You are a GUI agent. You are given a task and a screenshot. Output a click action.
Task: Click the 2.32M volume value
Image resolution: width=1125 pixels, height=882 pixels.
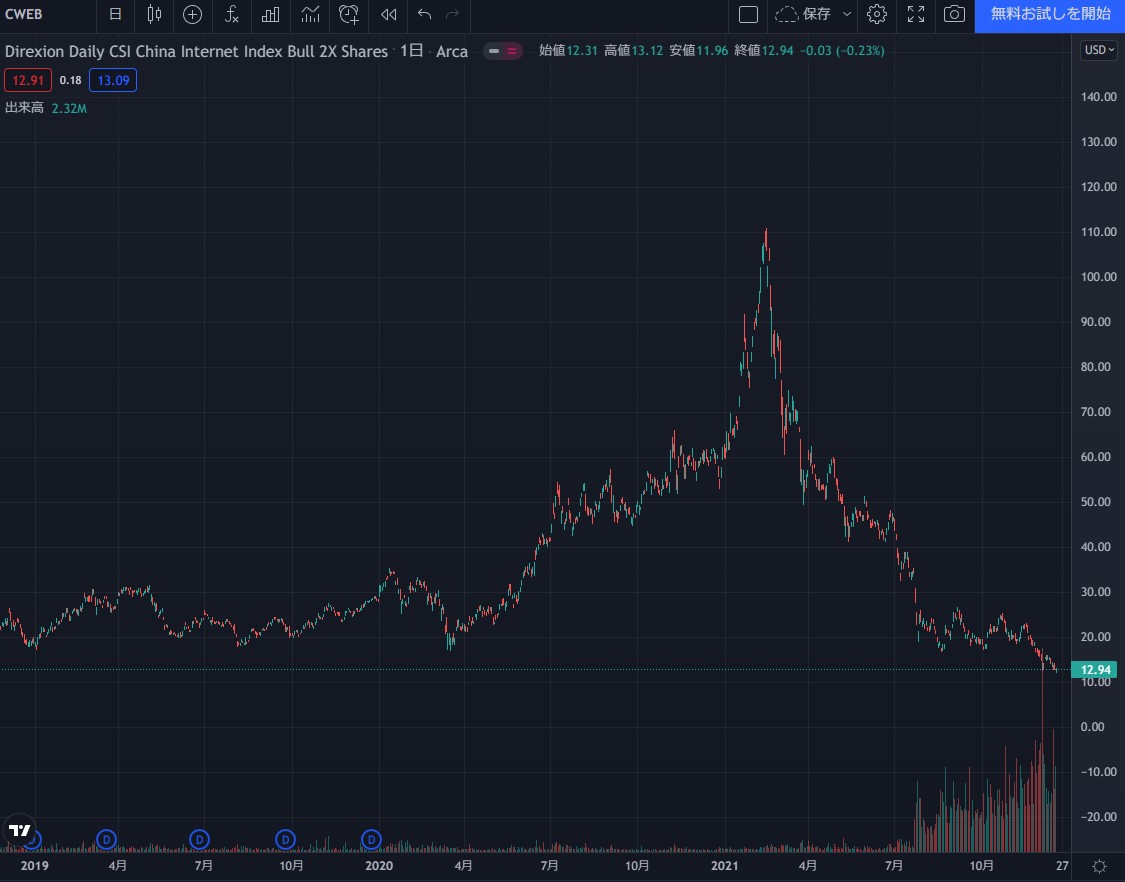click(70, 108)
